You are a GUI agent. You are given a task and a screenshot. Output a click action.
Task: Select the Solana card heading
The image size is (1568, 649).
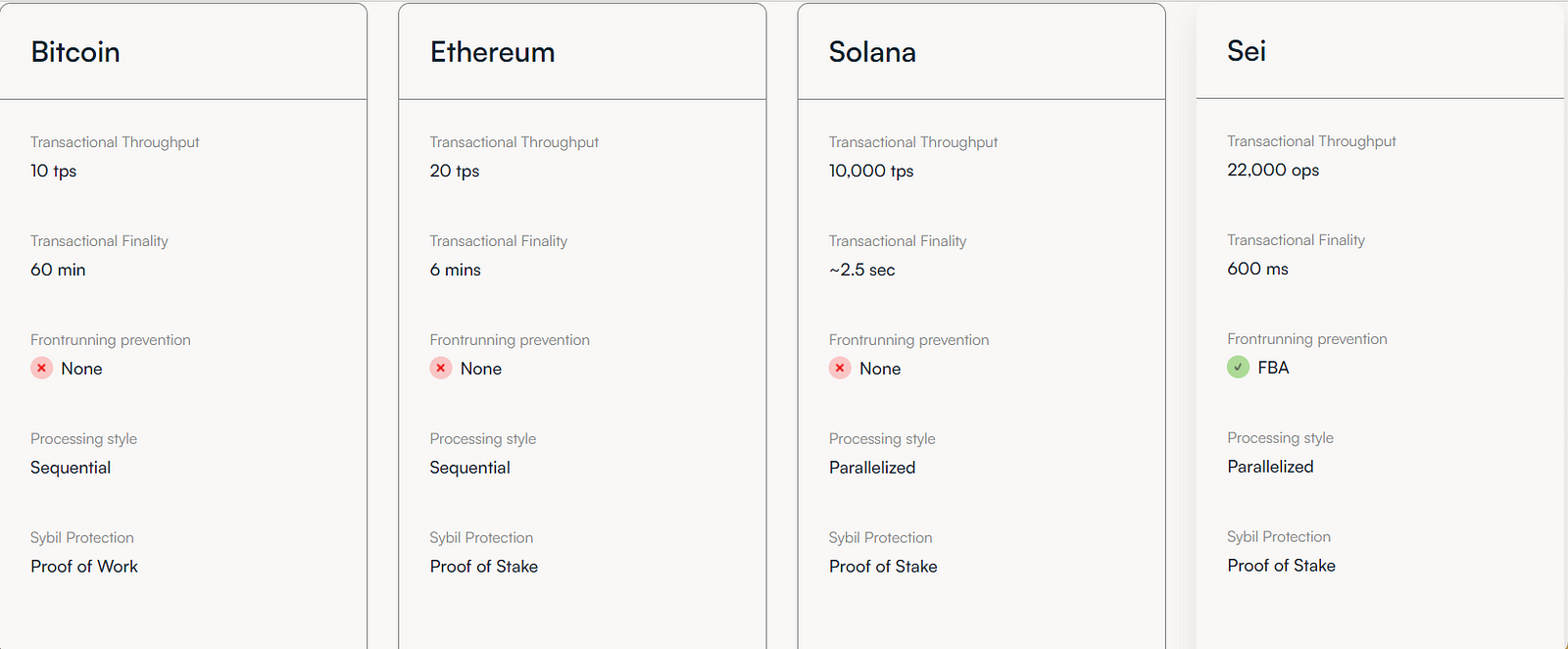point(872,52)
